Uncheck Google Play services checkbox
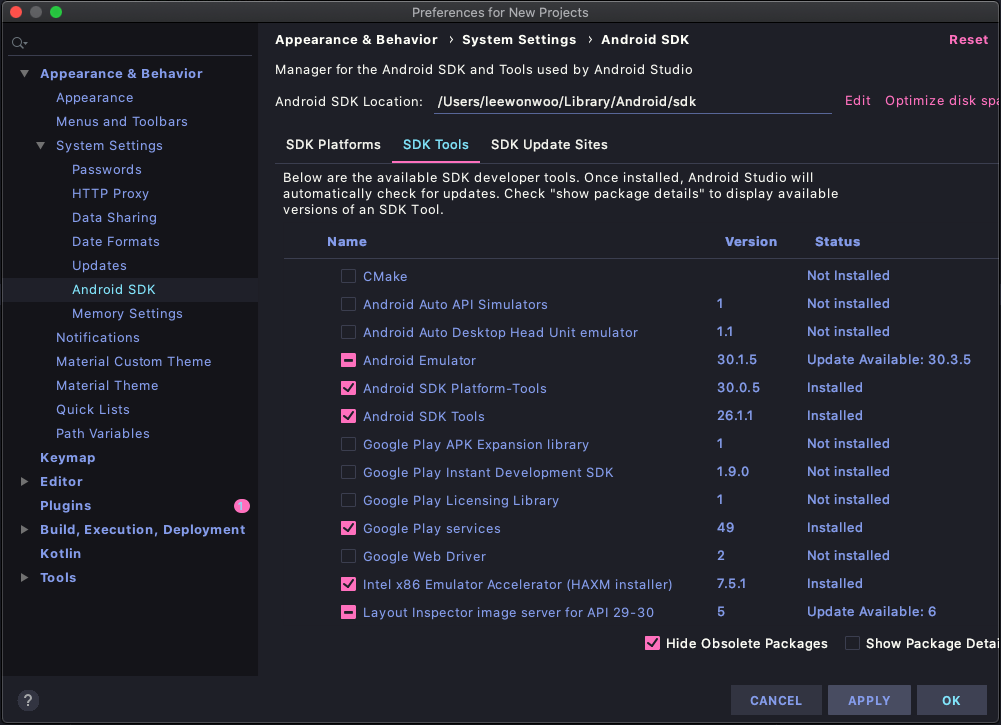The width and height of the screenshot is (1001, 725). point(348,528)
